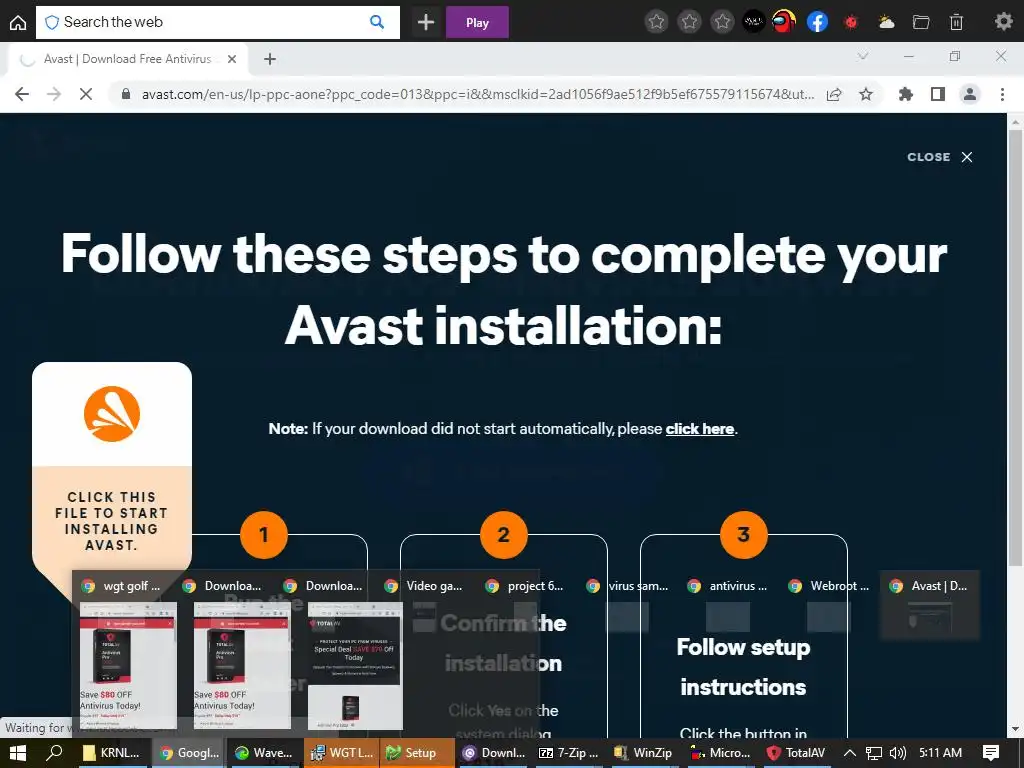
Task: Open the second 'Downloa...' window thumbnail
Action: [x=242, y=665]
